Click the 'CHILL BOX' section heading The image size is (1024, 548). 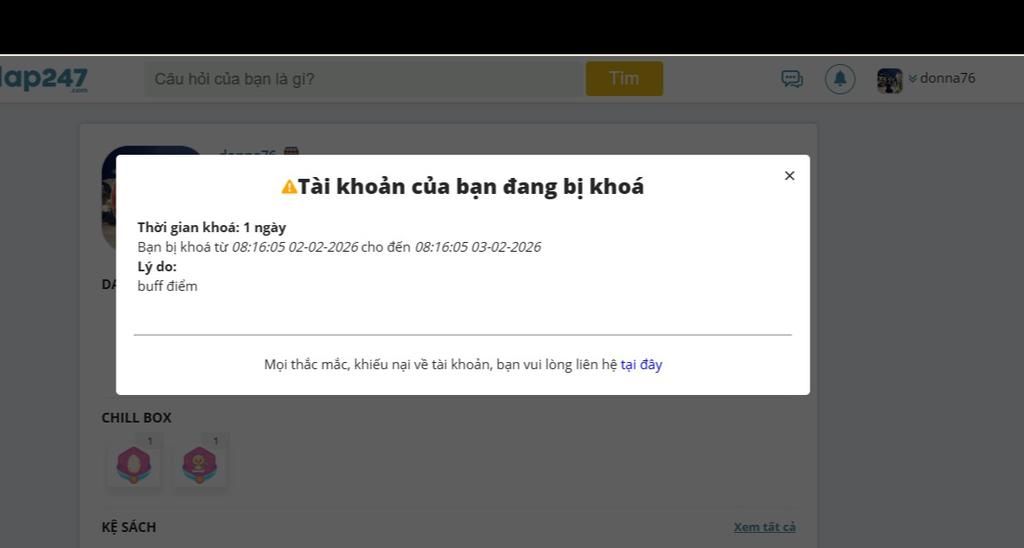(136, 417)
